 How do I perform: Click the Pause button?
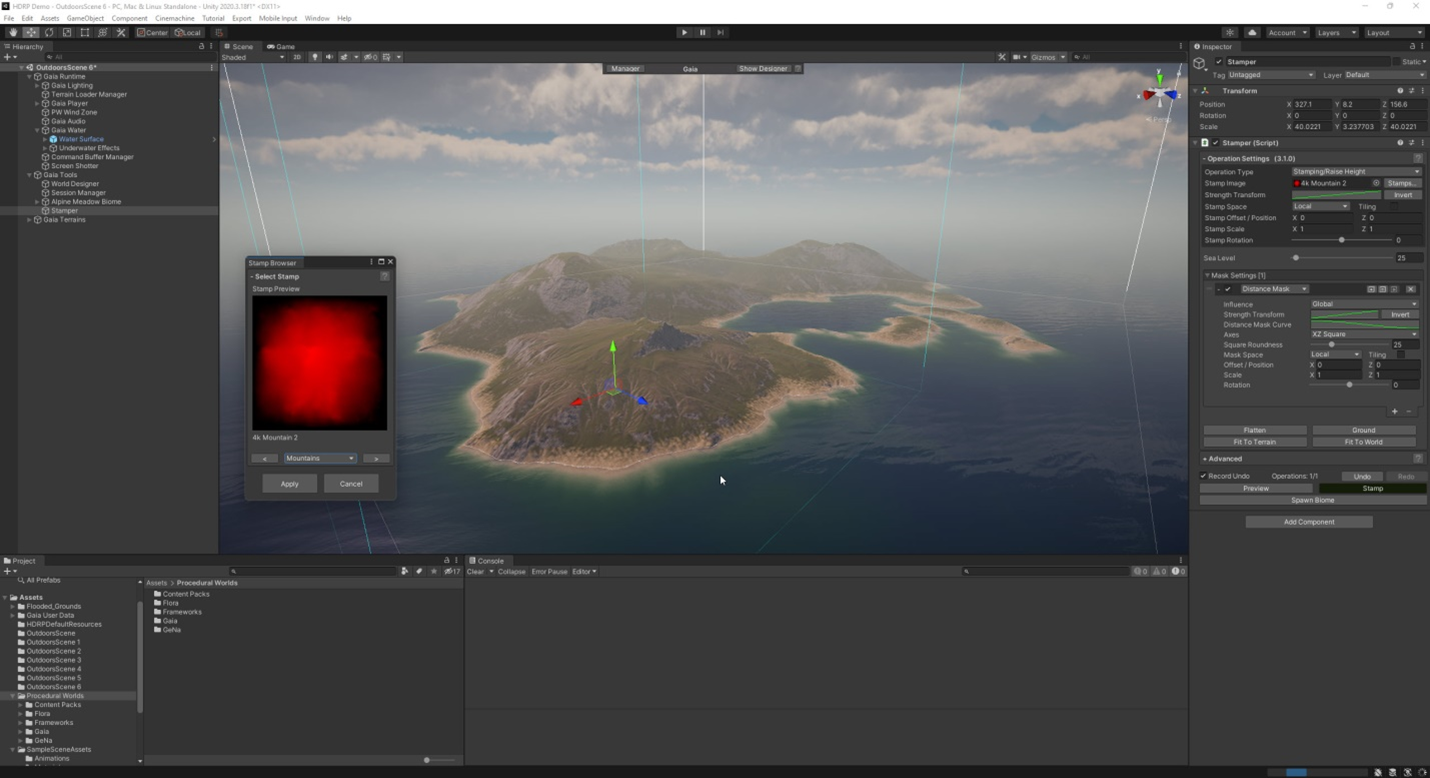pos(702,32)
